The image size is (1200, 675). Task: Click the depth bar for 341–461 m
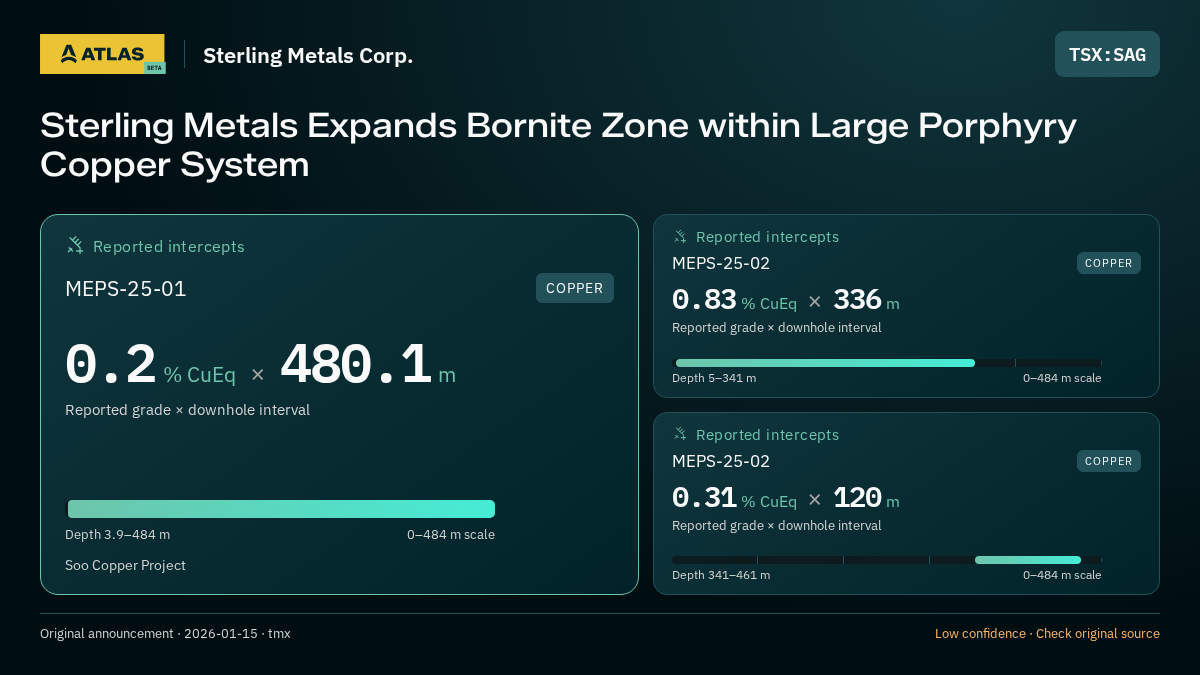[x=887, y=560]
